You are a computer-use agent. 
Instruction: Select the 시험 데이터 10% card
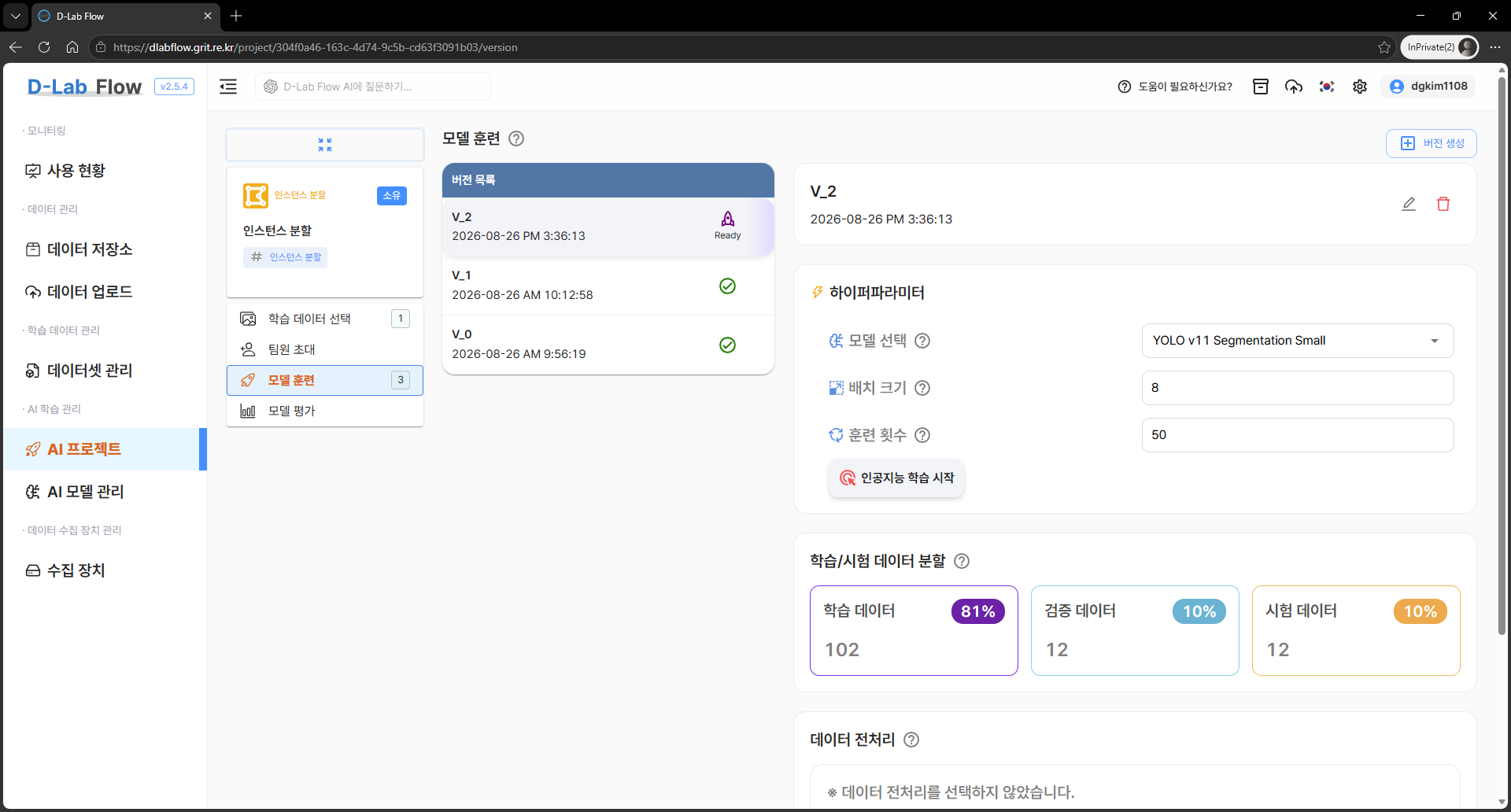point(1356,630)
